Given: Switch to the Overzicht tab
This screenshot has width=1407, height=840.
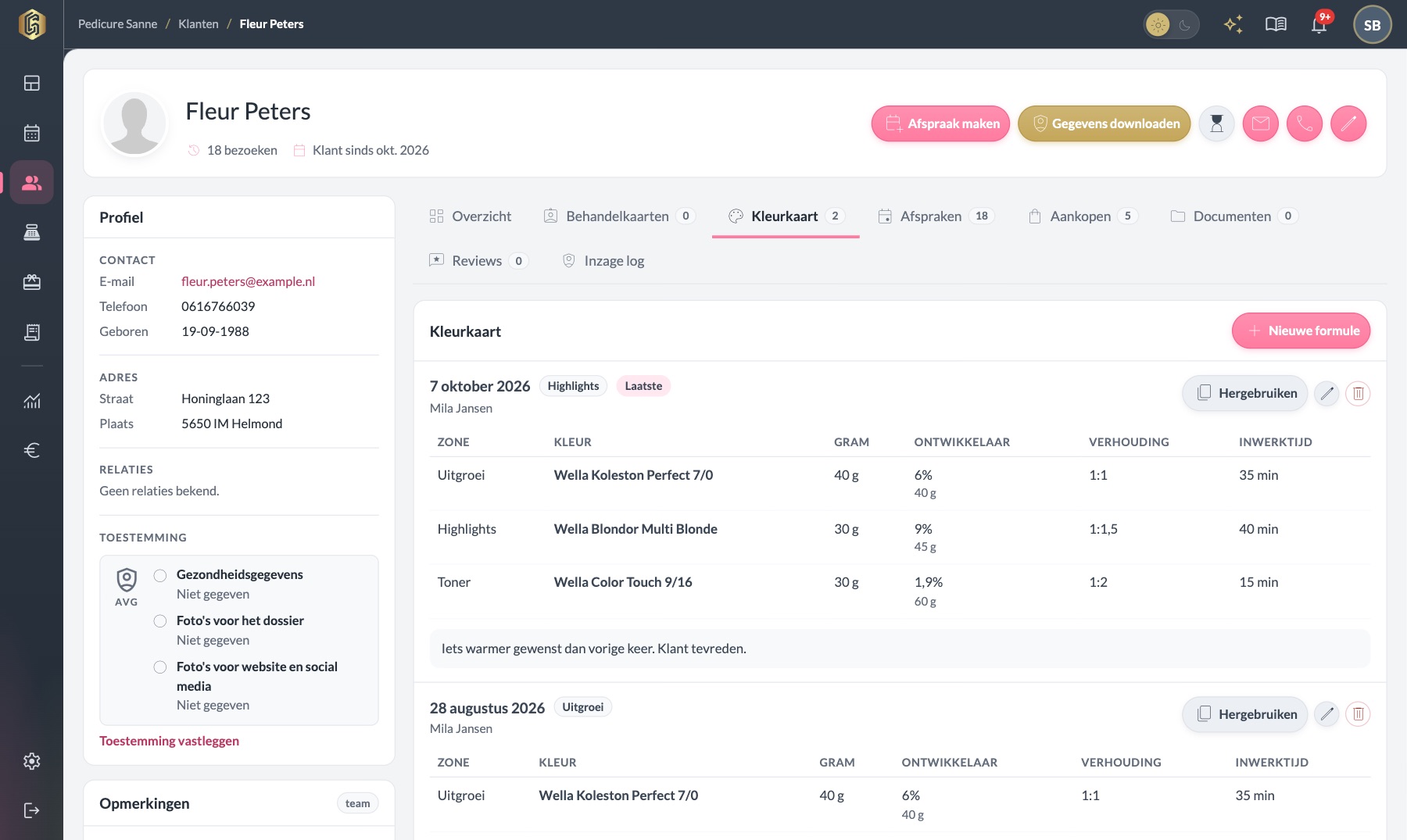Looking at the screenshot, I should 471,216.
